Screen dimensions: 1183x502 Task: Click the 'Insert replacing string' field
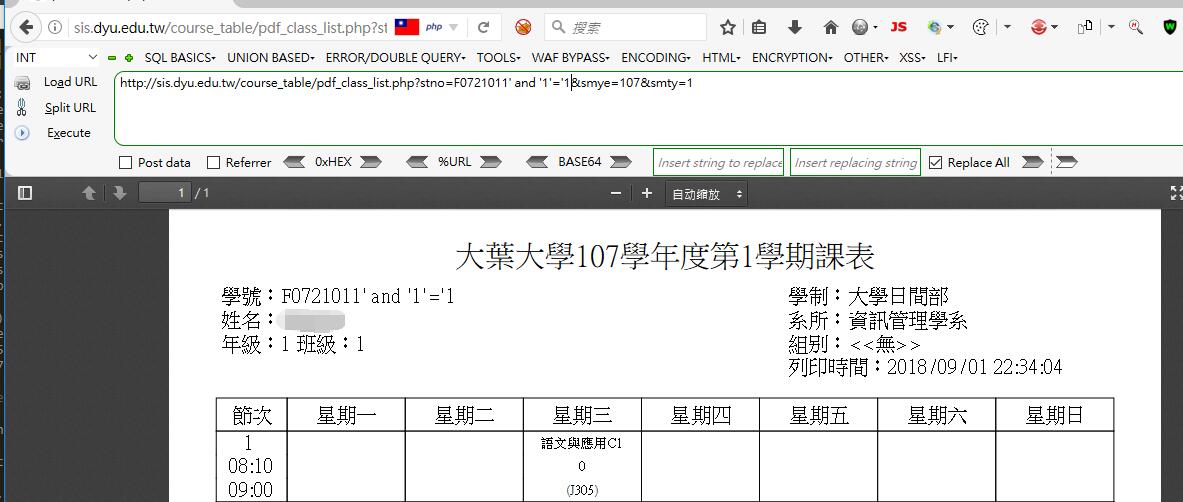856,162
